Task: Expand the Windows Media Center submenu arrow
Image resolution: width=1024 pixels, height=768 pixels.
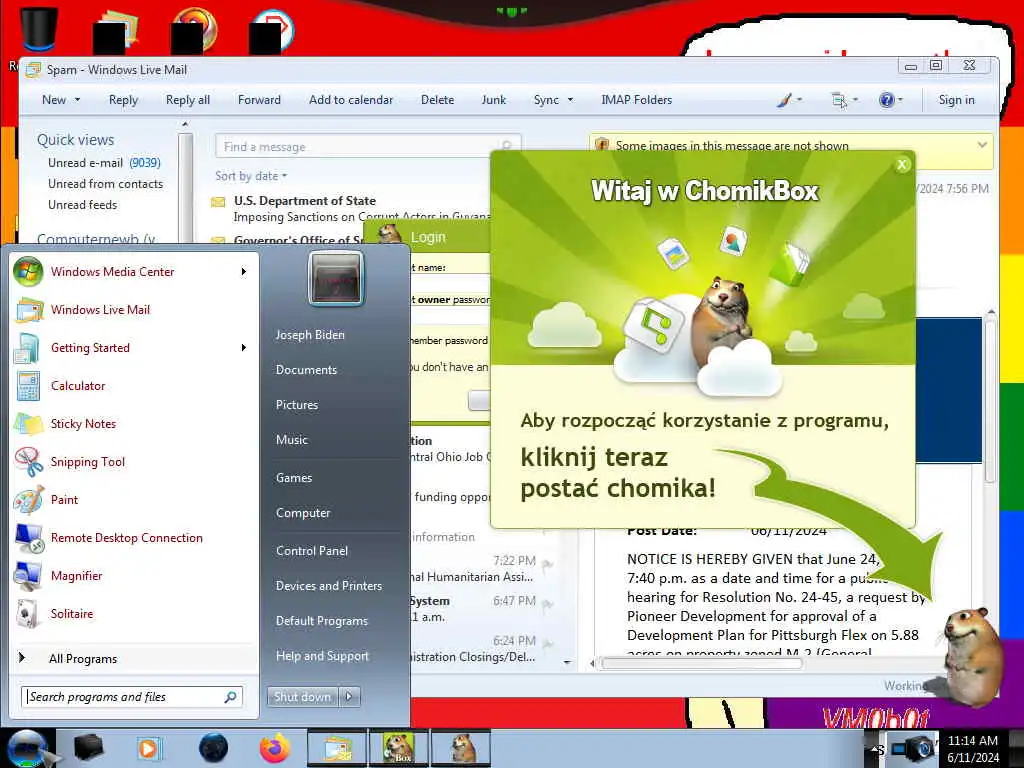Action: 244,272
